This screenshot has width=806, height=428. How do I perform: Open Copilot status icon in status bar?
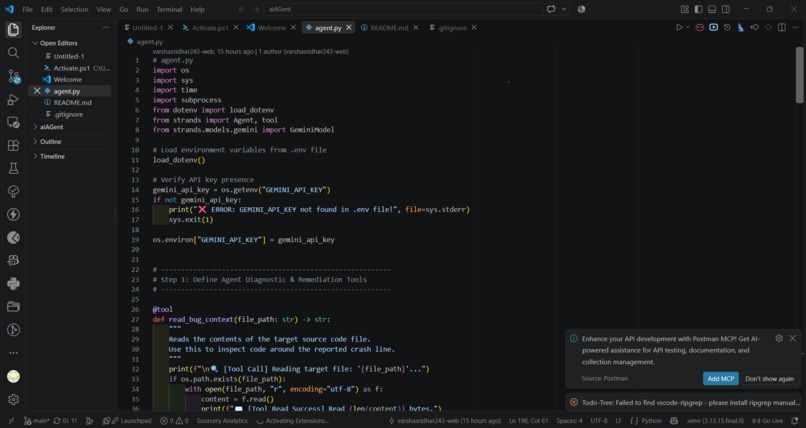674,421
